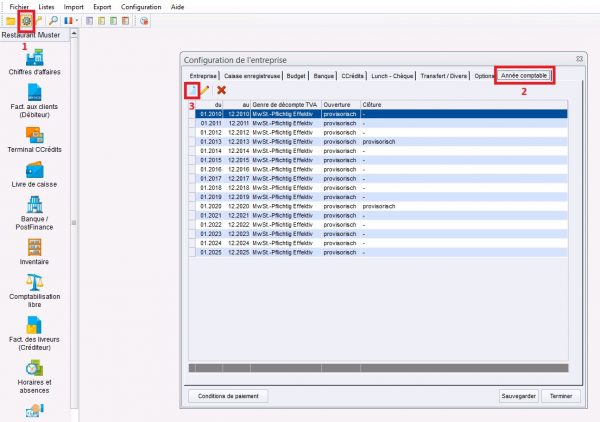Image resolution: width=600 pixels, height=422 pixels.
Task: Open the Listes menu
Action: pos(46,6)
